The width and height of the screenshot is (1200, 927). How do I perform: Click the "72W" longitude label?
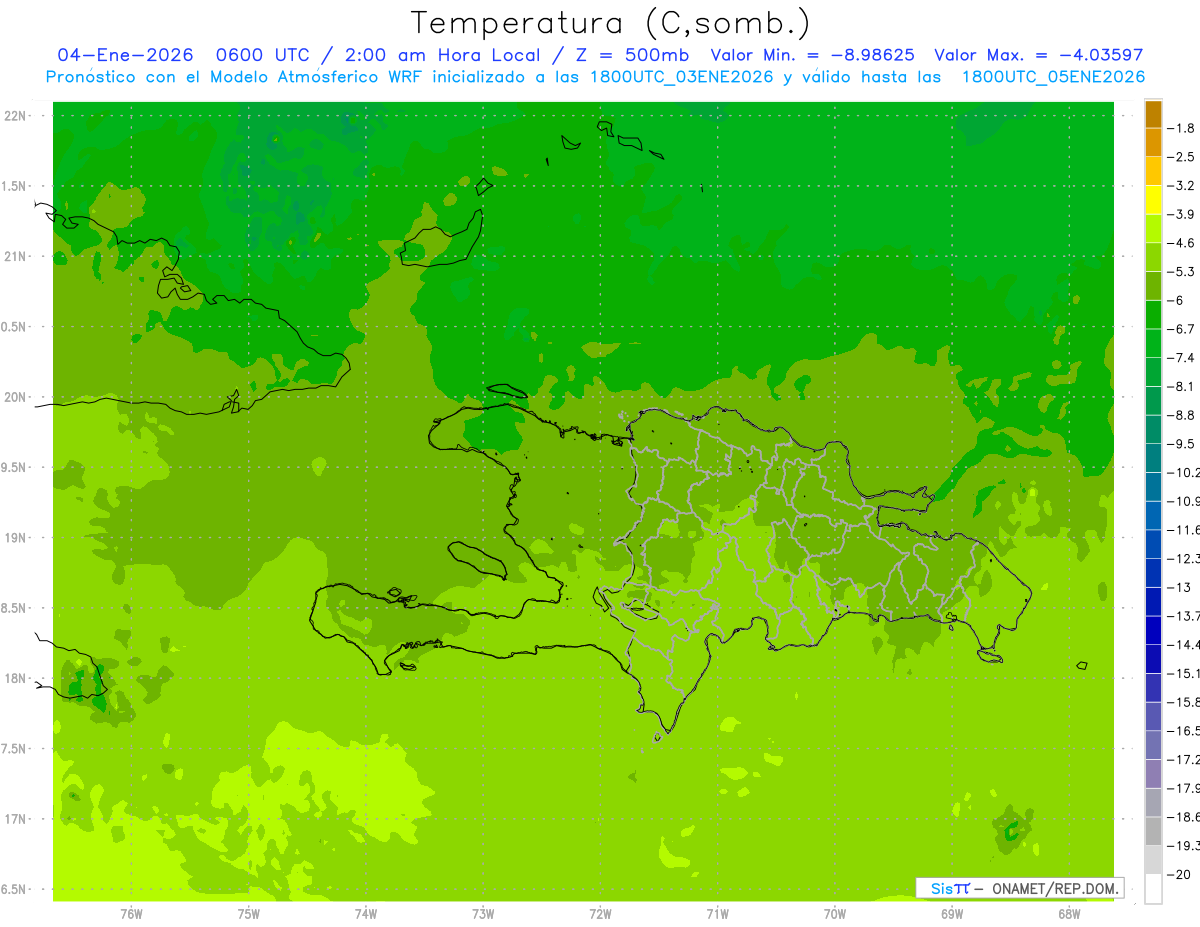pyautogui.click(x=600, y=914)
